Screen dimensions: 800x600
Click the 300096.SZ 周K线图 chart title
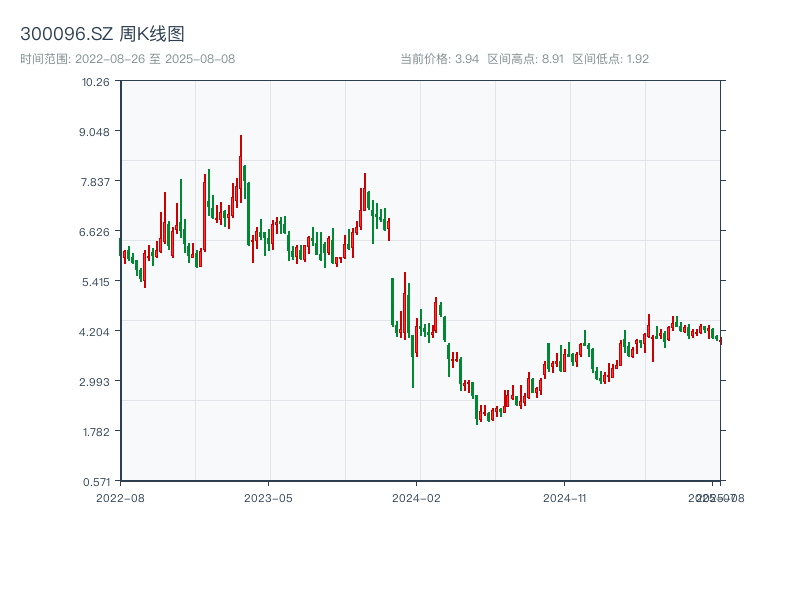click(102, 35)
